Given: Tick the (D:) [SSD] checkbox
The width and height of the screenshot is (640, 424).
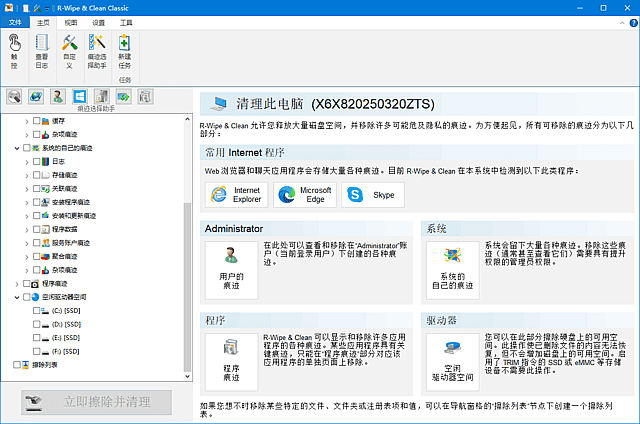Looking at the screenshot, I should (x=36, y=324).
